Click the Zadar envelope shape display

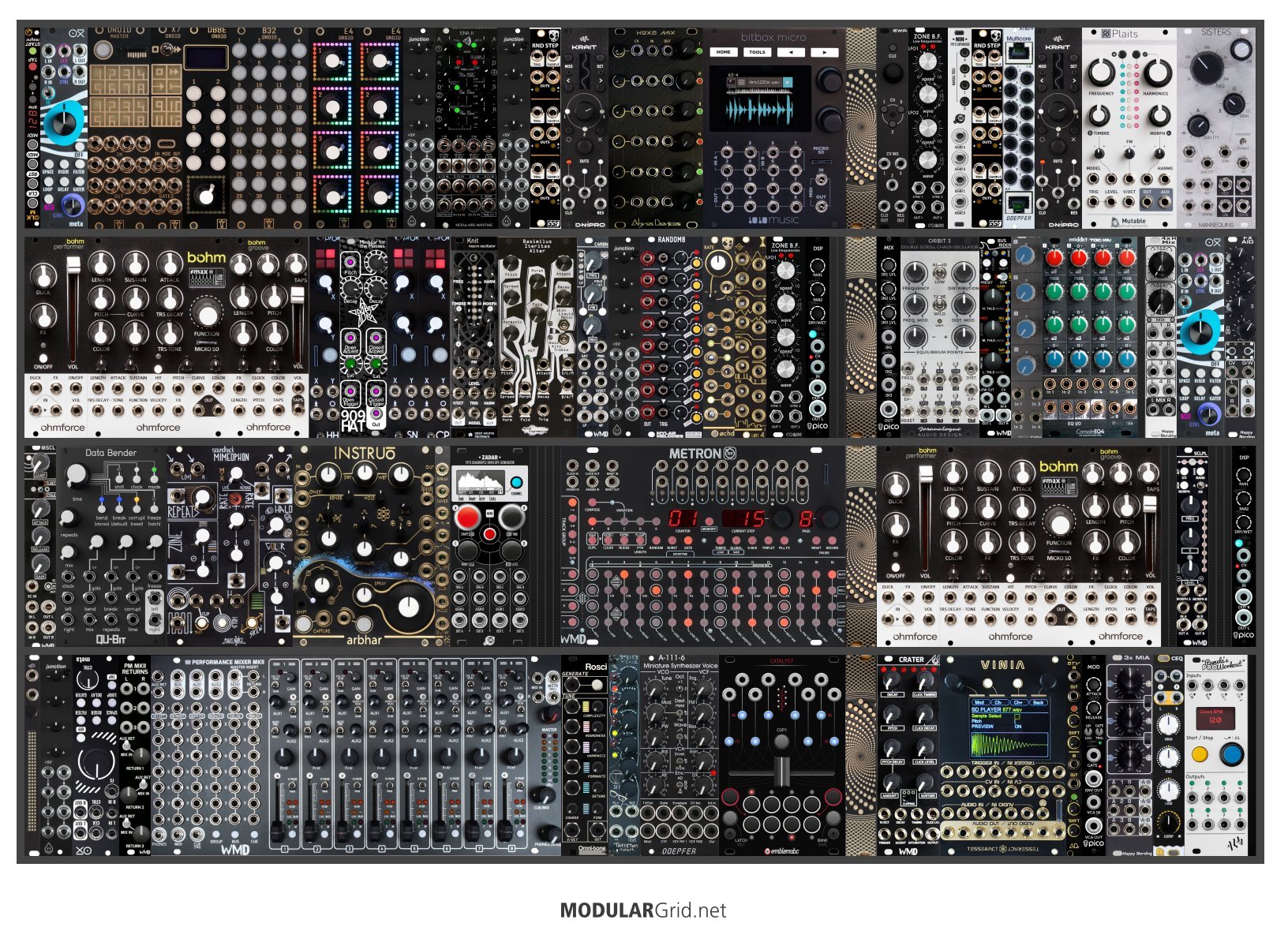click(x=480, y=482)
